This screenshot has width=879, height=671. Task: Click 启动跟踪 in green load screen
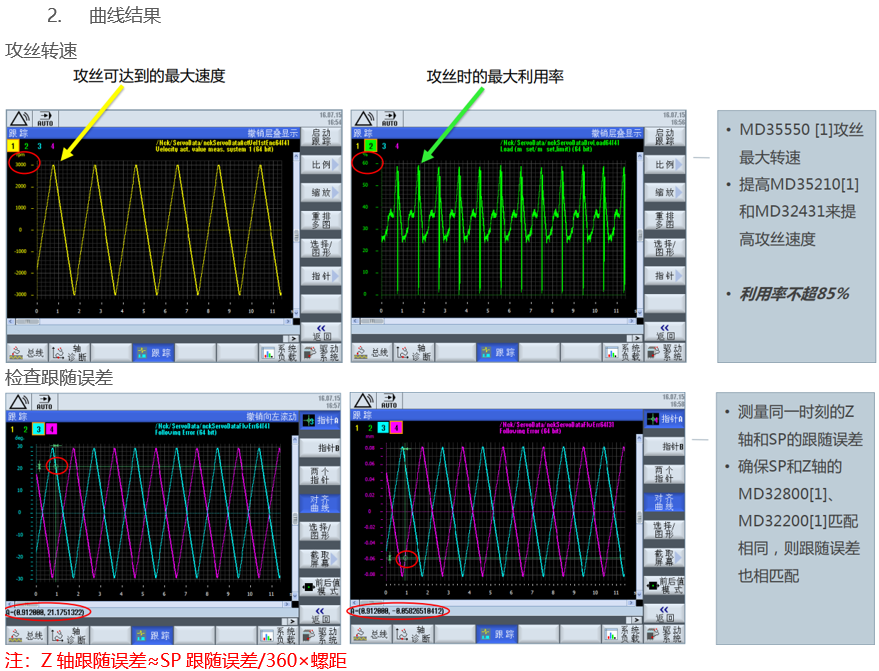tap(665, 137)
